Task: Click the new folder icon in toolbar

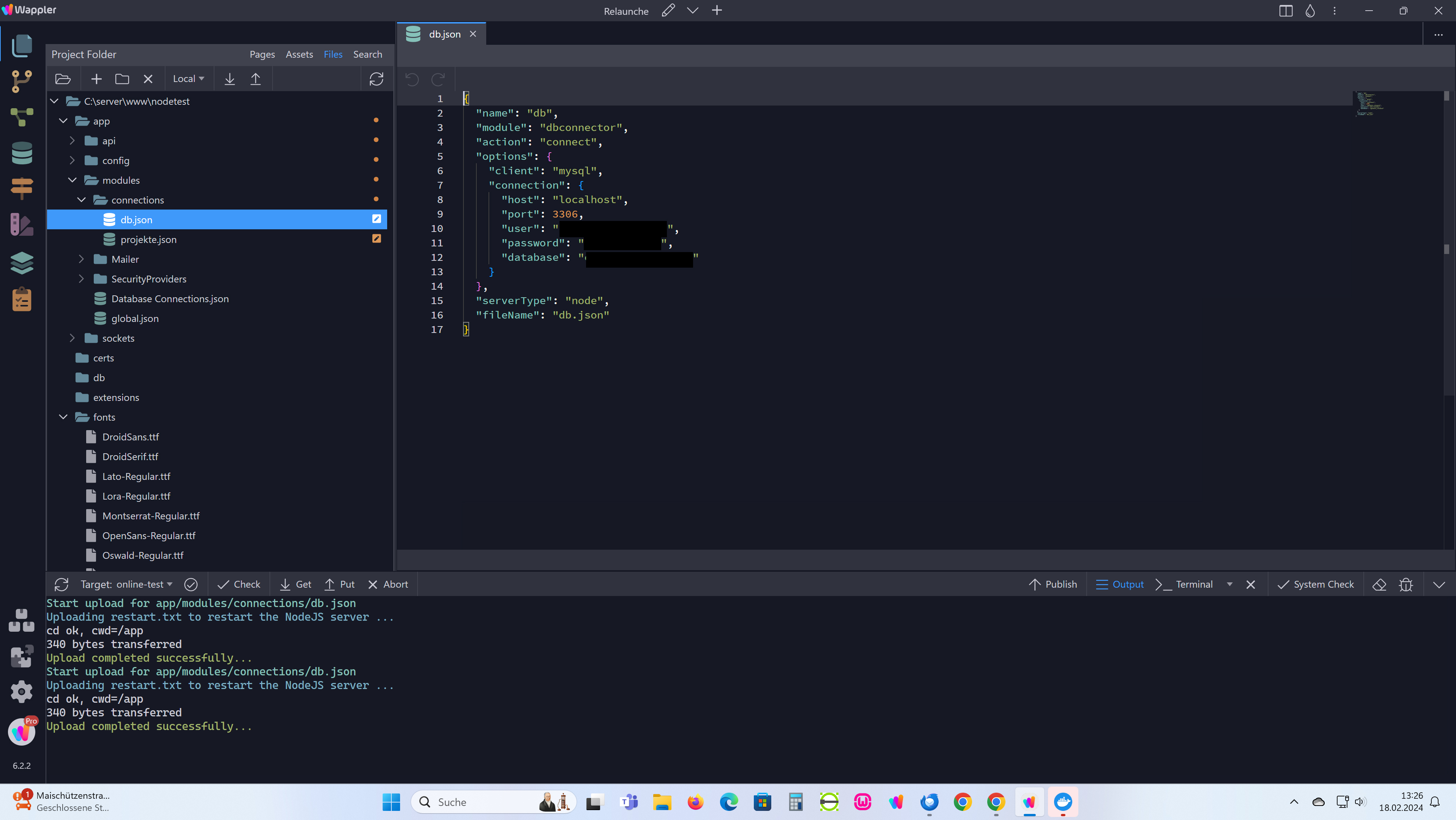Action: coord(122,79)
